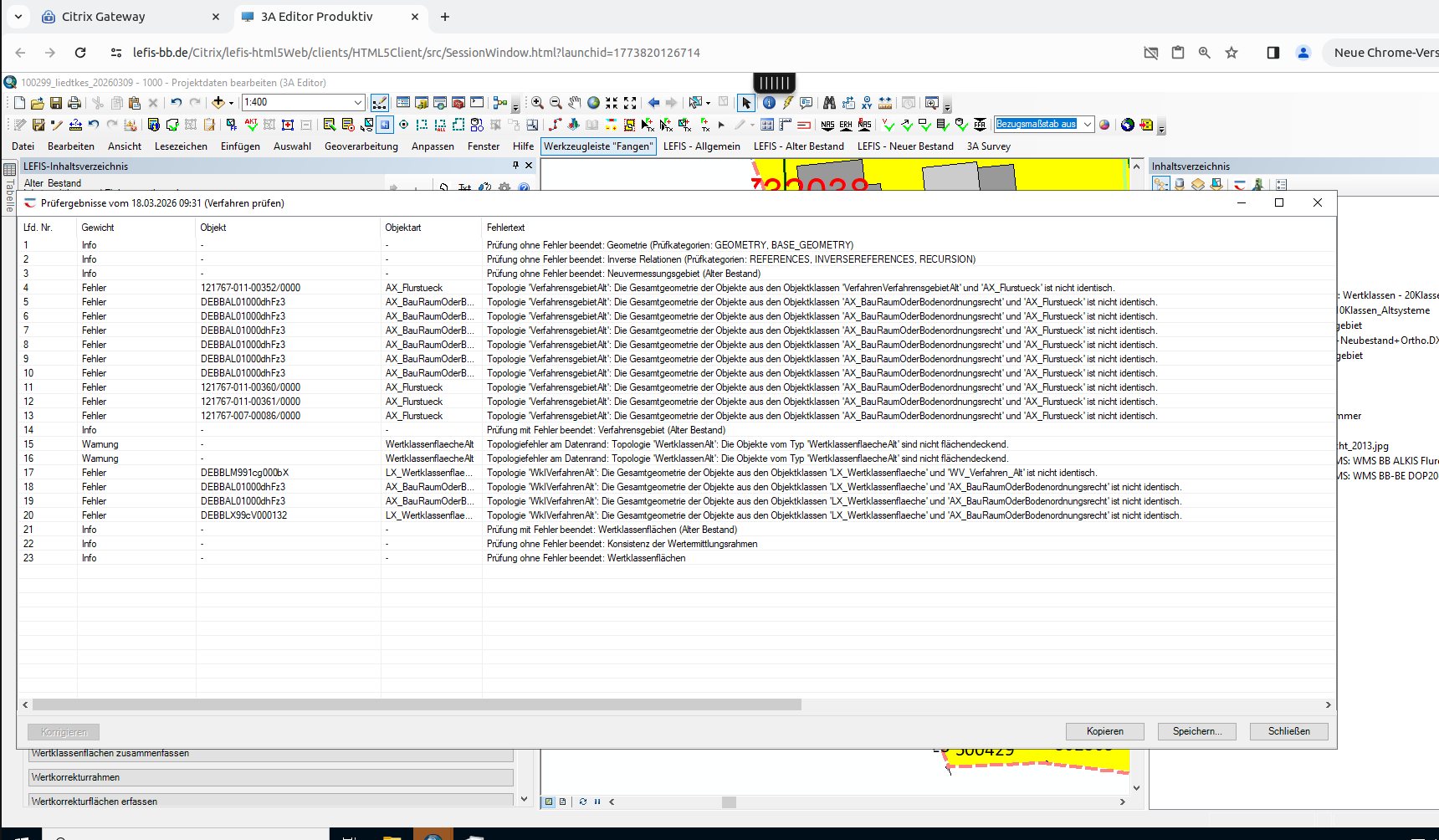Open the Find binoculars tool
Screen dimensions: 1439x840
pyautogui.click(x=829, y=103)
